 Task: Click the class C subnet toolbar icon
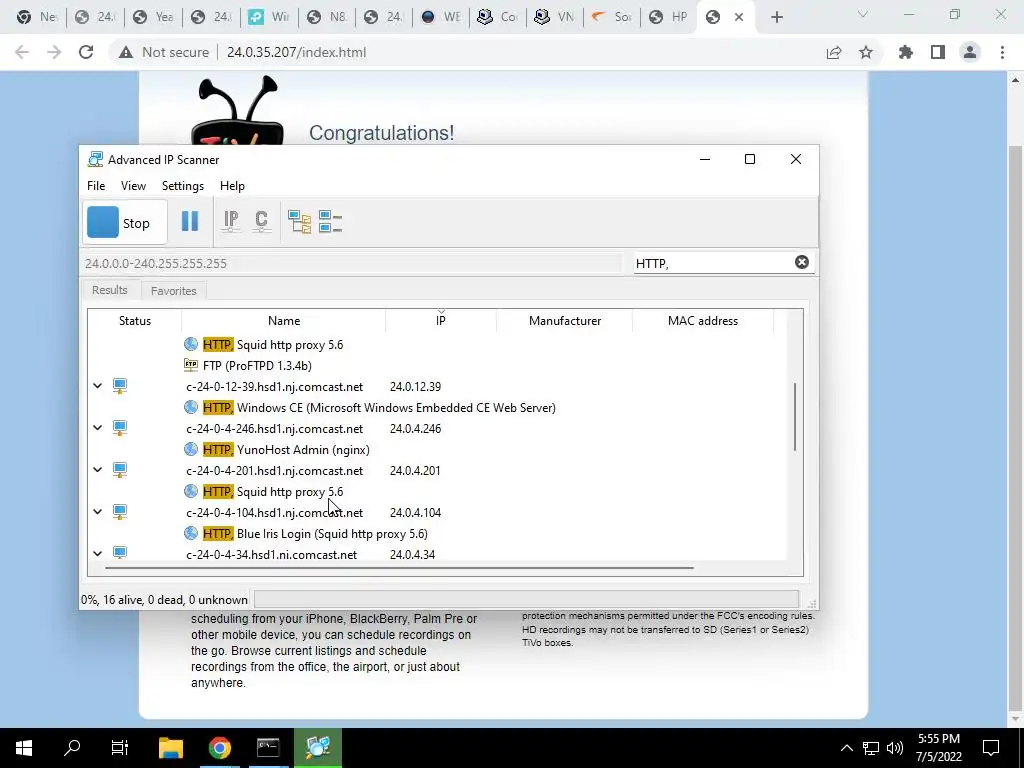261,221
